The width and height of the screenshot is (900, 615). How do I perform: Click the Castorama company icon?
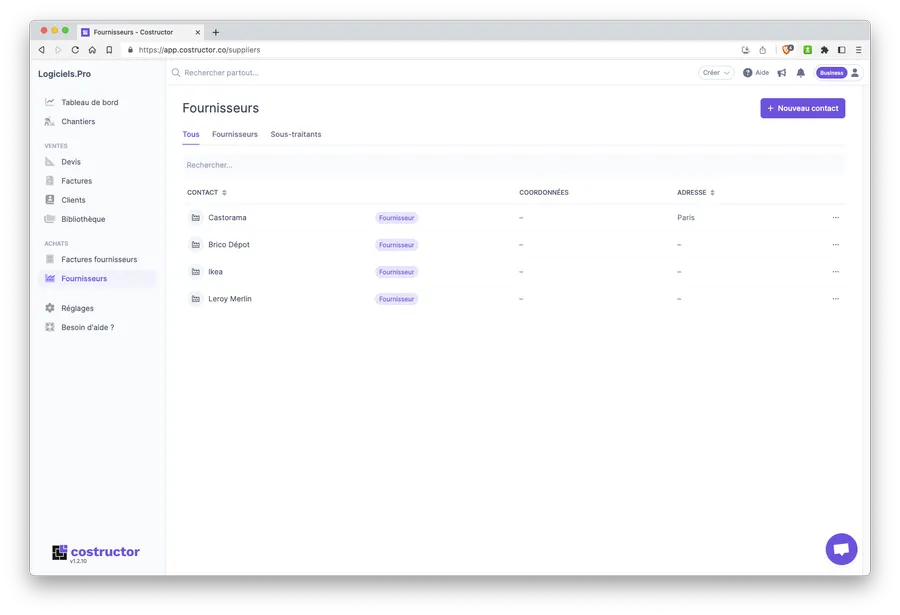click(x=196, y=218)
